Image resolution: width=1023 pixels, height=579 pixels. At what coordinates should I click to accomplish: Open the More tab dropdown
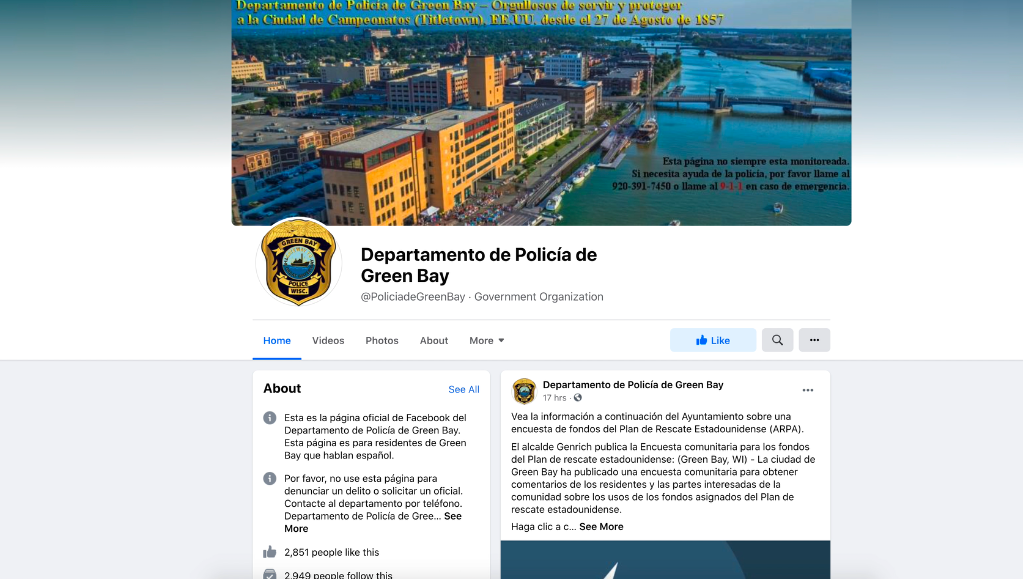(486, 340)
